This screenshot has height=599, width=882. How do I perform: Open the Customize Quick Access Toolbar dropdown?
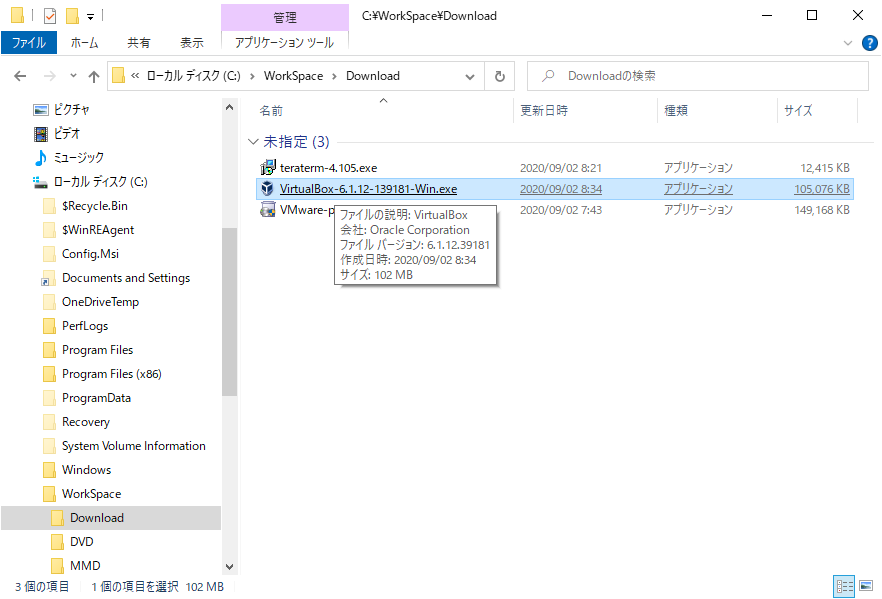pos(91,17)
